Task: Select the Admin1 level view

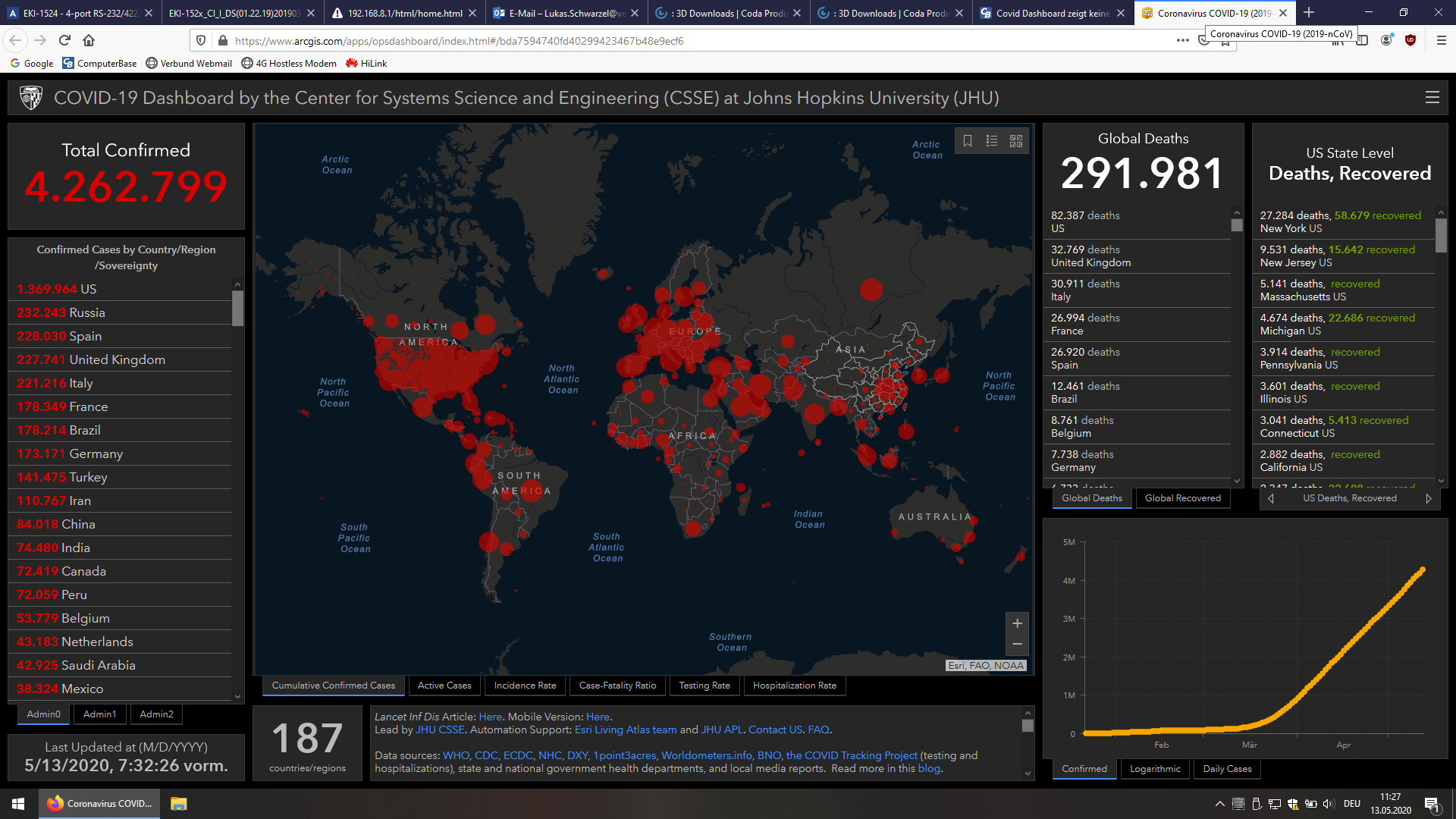Action: click(x=99, y=714)
